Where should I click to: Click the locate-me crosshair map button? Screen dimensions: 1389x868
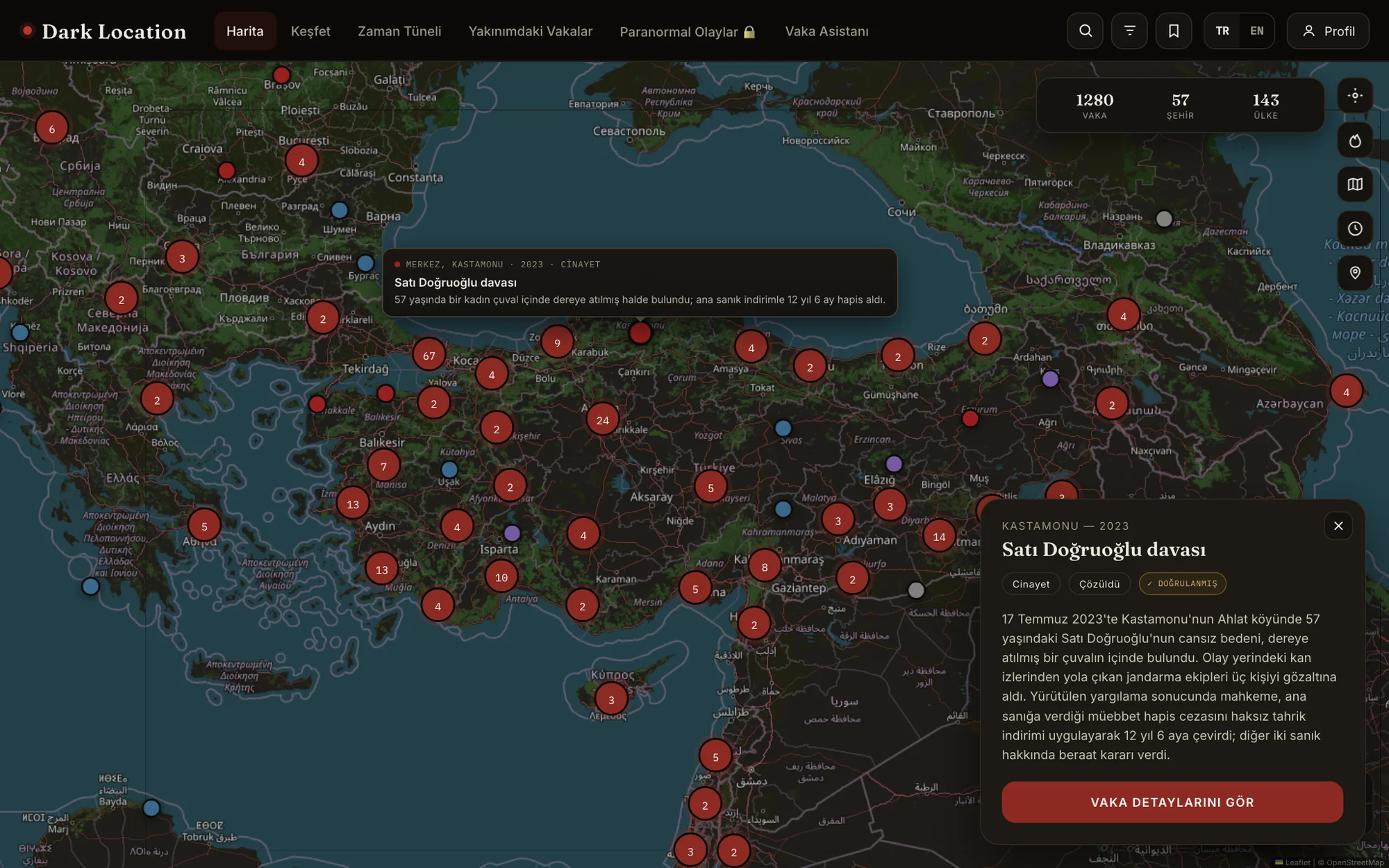[x=1355, y=96]
